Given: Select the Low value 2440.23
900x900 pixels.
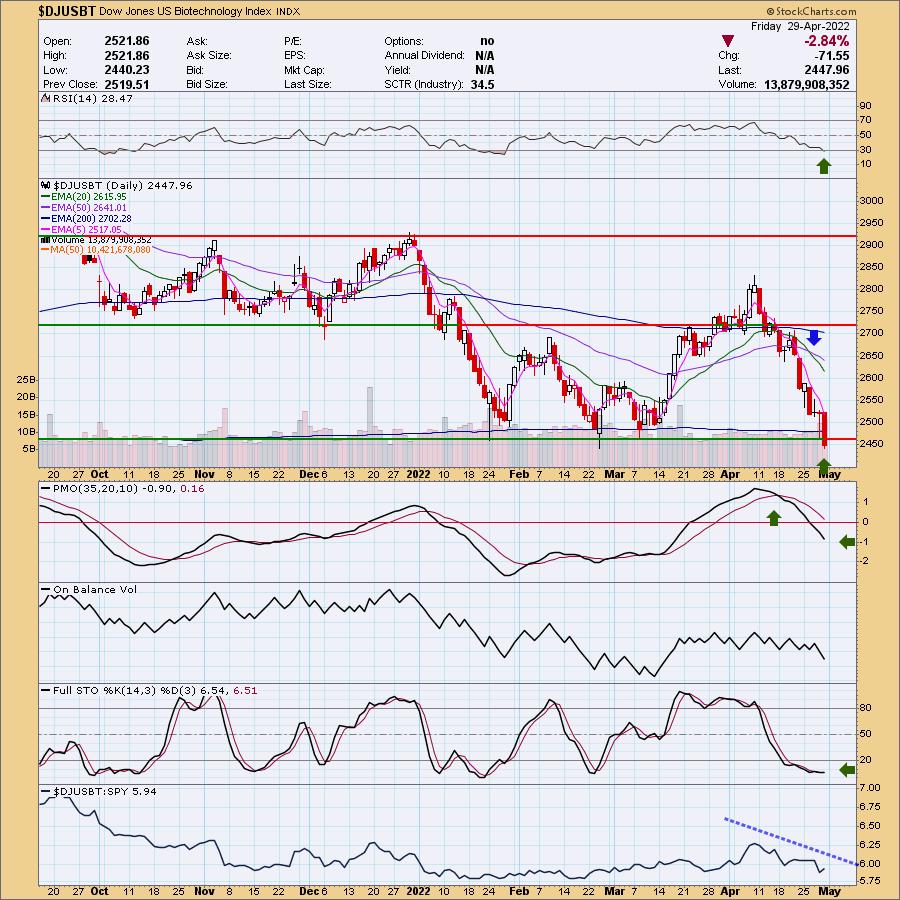Looking at the screenshot, I should 127,69.
